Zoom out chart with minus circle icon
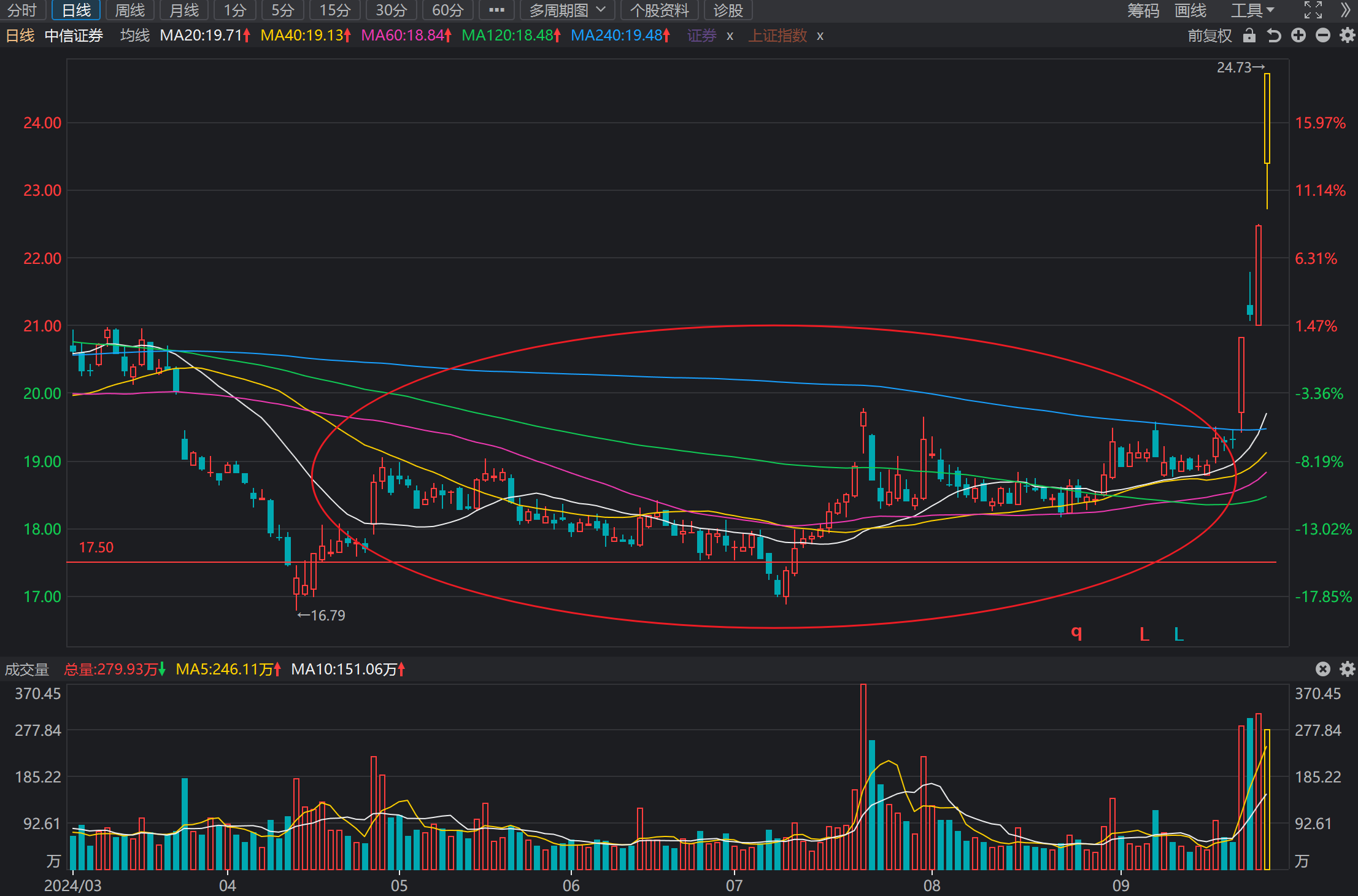The height and width of the screenshot is (896, 1358). point(1323,36)
